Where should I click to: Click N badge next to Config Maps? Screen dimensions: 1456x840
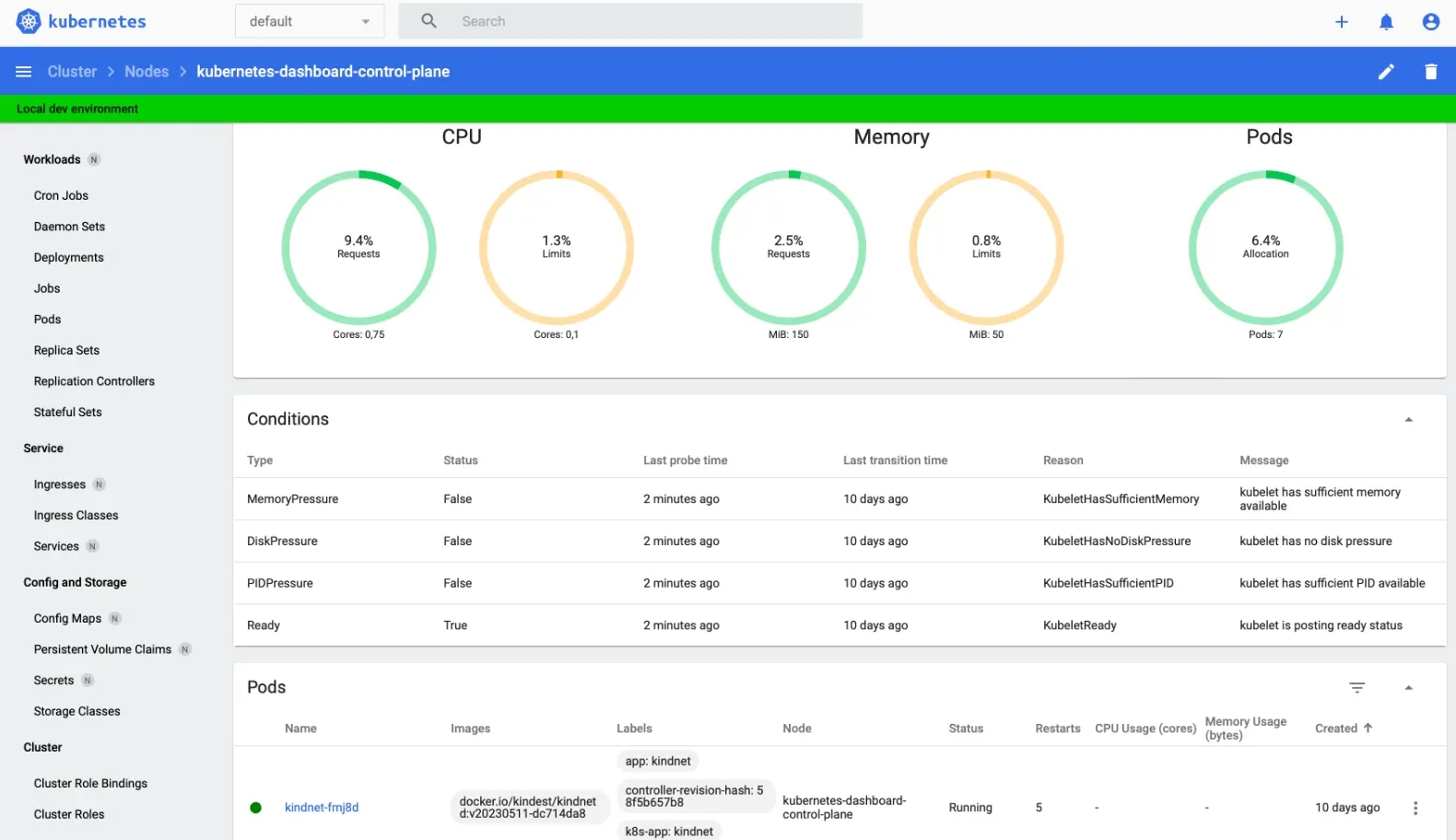[115, 619]
